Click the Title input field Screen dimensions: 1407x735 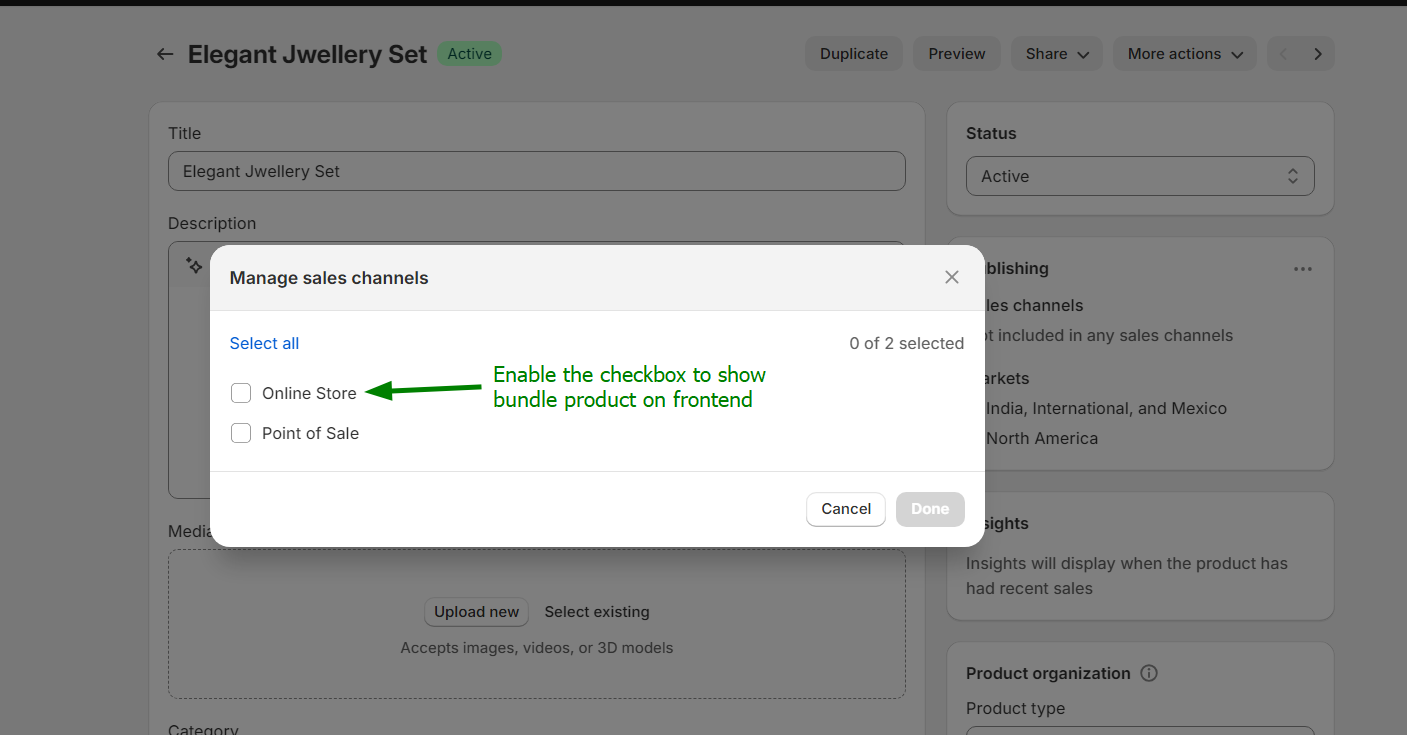[537, 171]
